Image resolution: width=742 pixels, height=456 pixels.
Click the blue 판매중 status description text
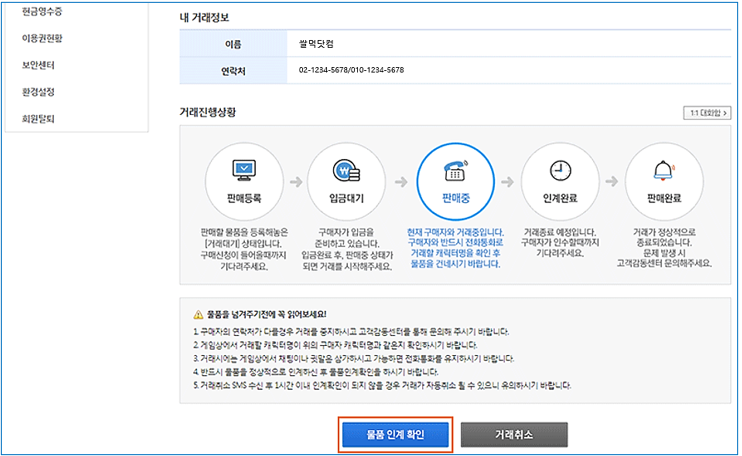(455, 248)
